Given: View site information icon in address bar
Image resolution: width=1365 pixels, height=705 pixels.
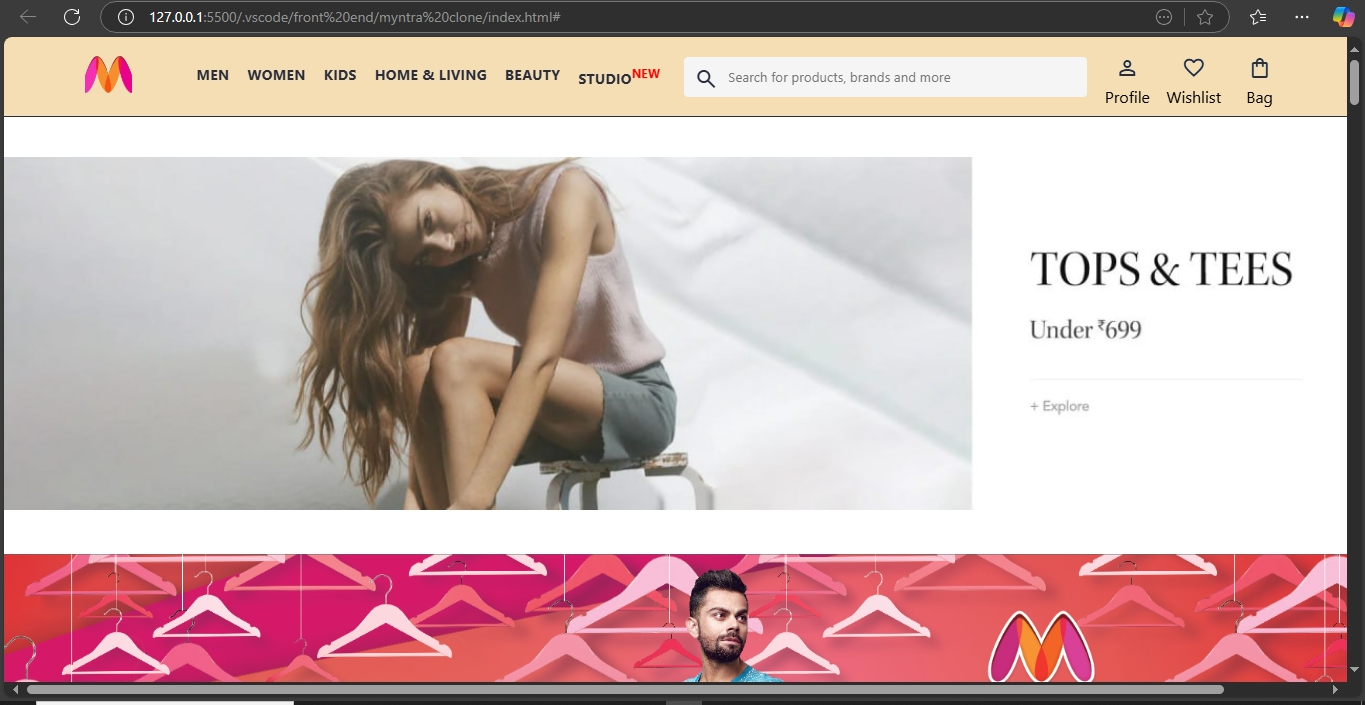Looking at the screenshot, I should tap(126, 17).
